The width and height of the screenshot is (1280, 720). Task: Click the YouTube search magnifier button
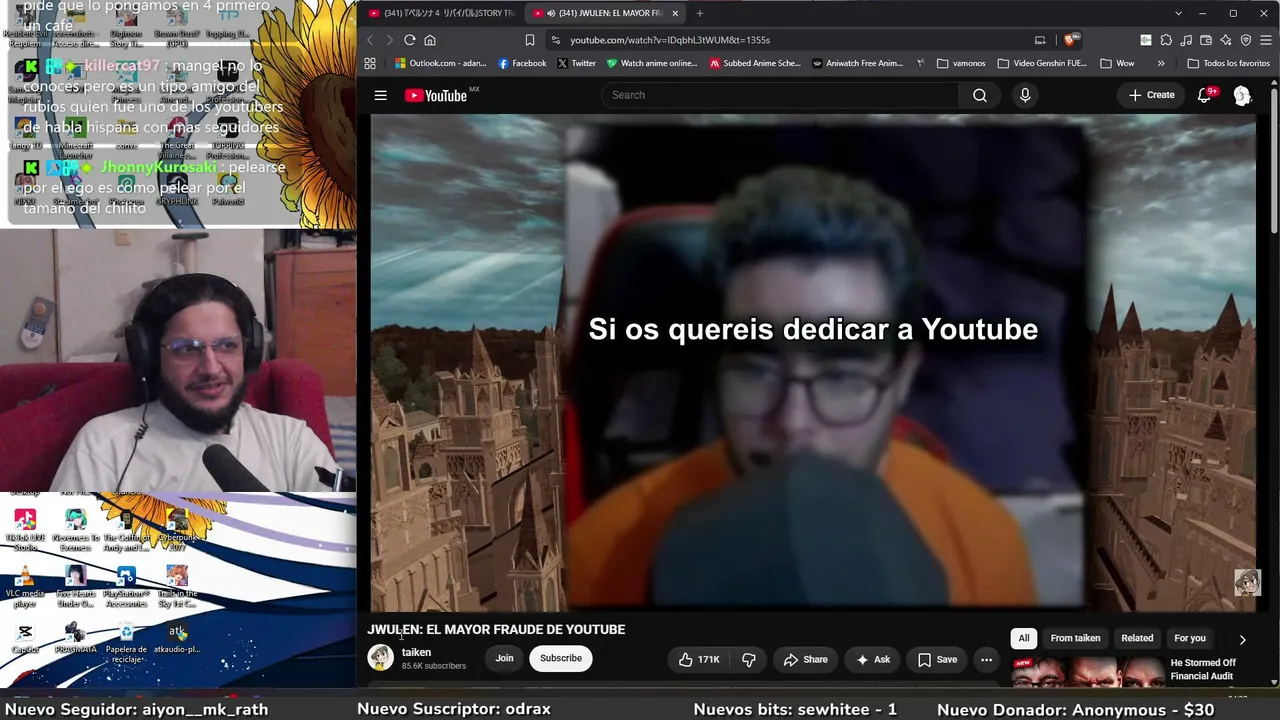[x=980, y=95]
